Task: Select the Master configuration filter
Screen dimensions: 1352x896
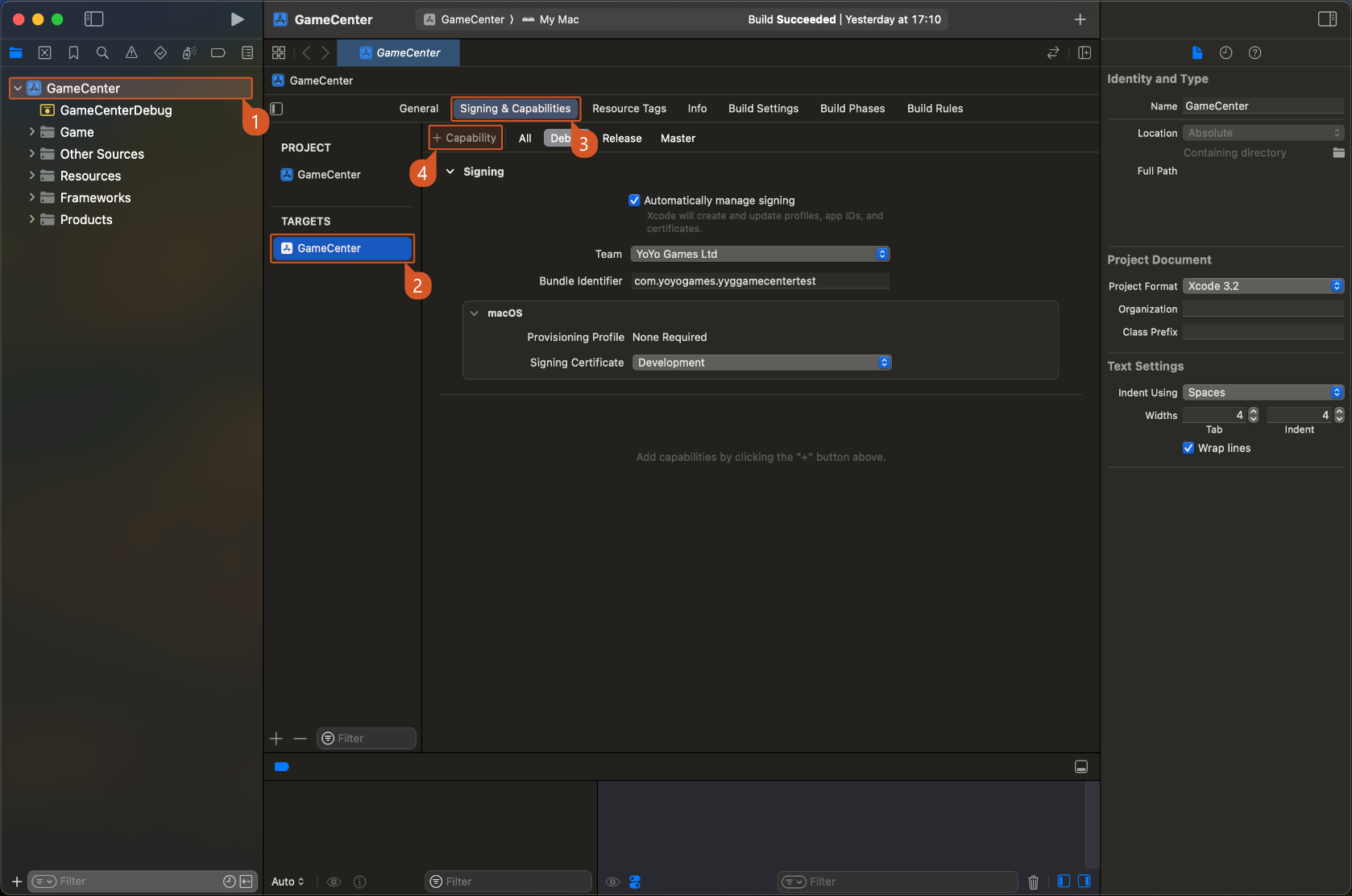Action: [x=678, y=139]
